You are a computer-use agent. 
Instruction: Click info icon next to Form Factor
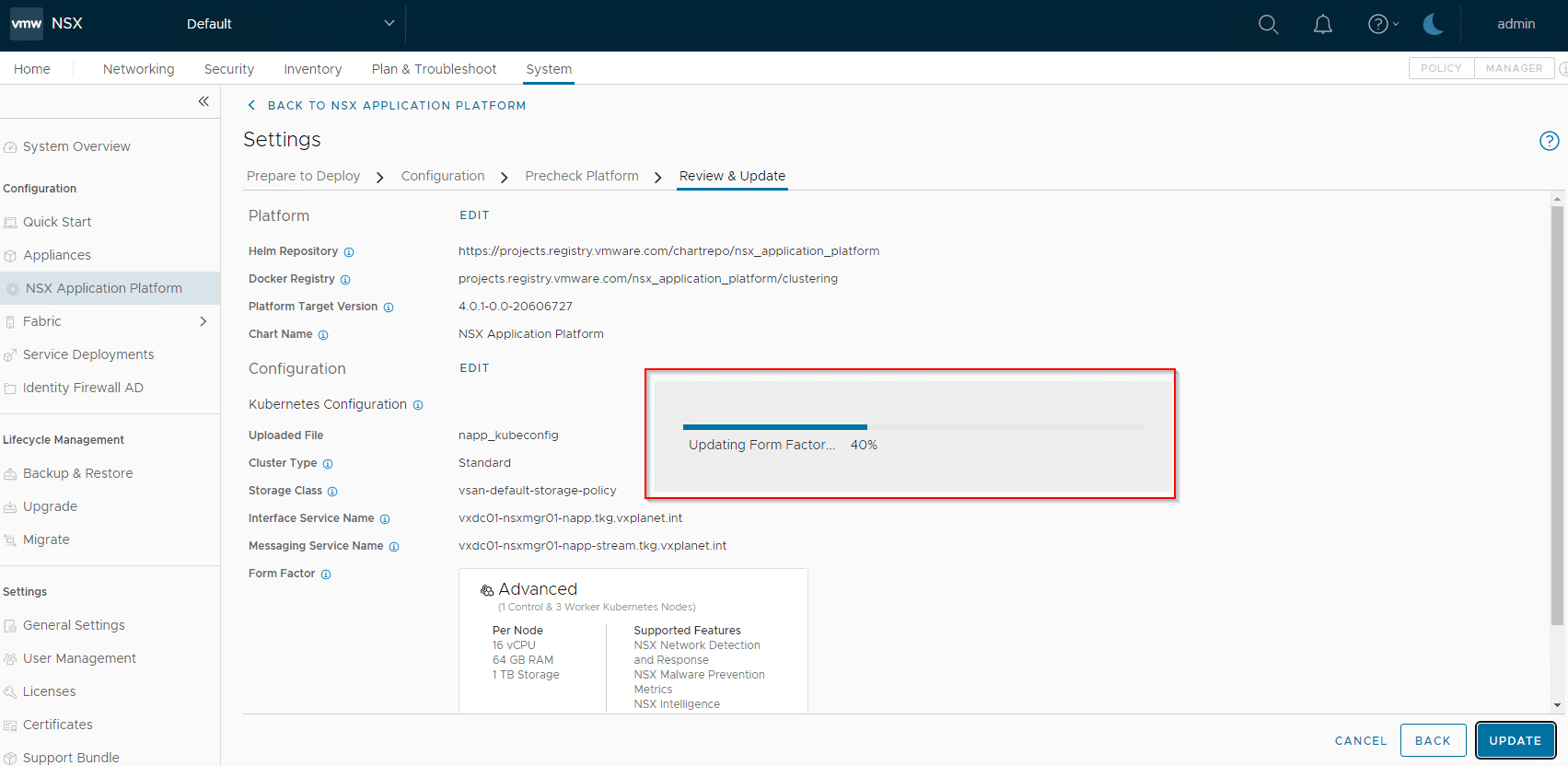tap(326, 574)
